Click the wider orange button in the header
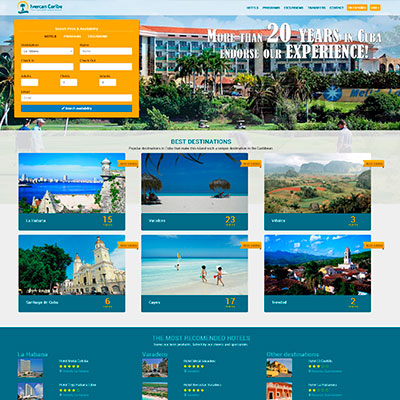The width and height of the screenshot is (400, 400). [x=357, y=7]
